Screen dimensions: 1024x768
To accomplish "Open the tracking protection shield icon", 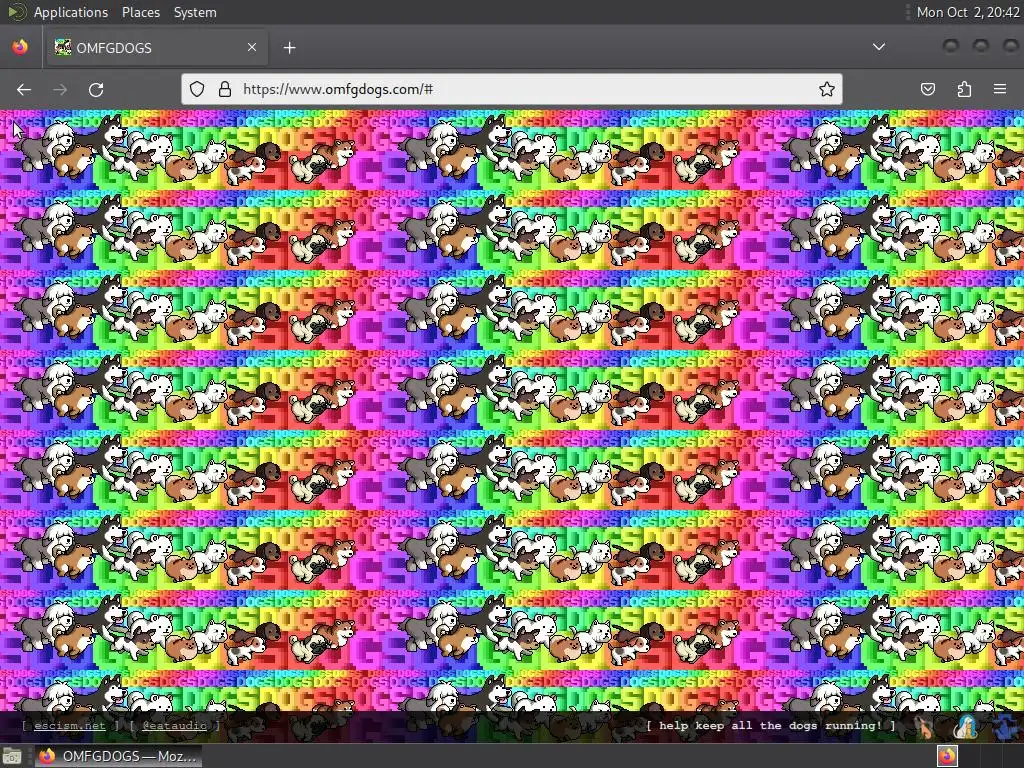I will click(x=197, y=89).
